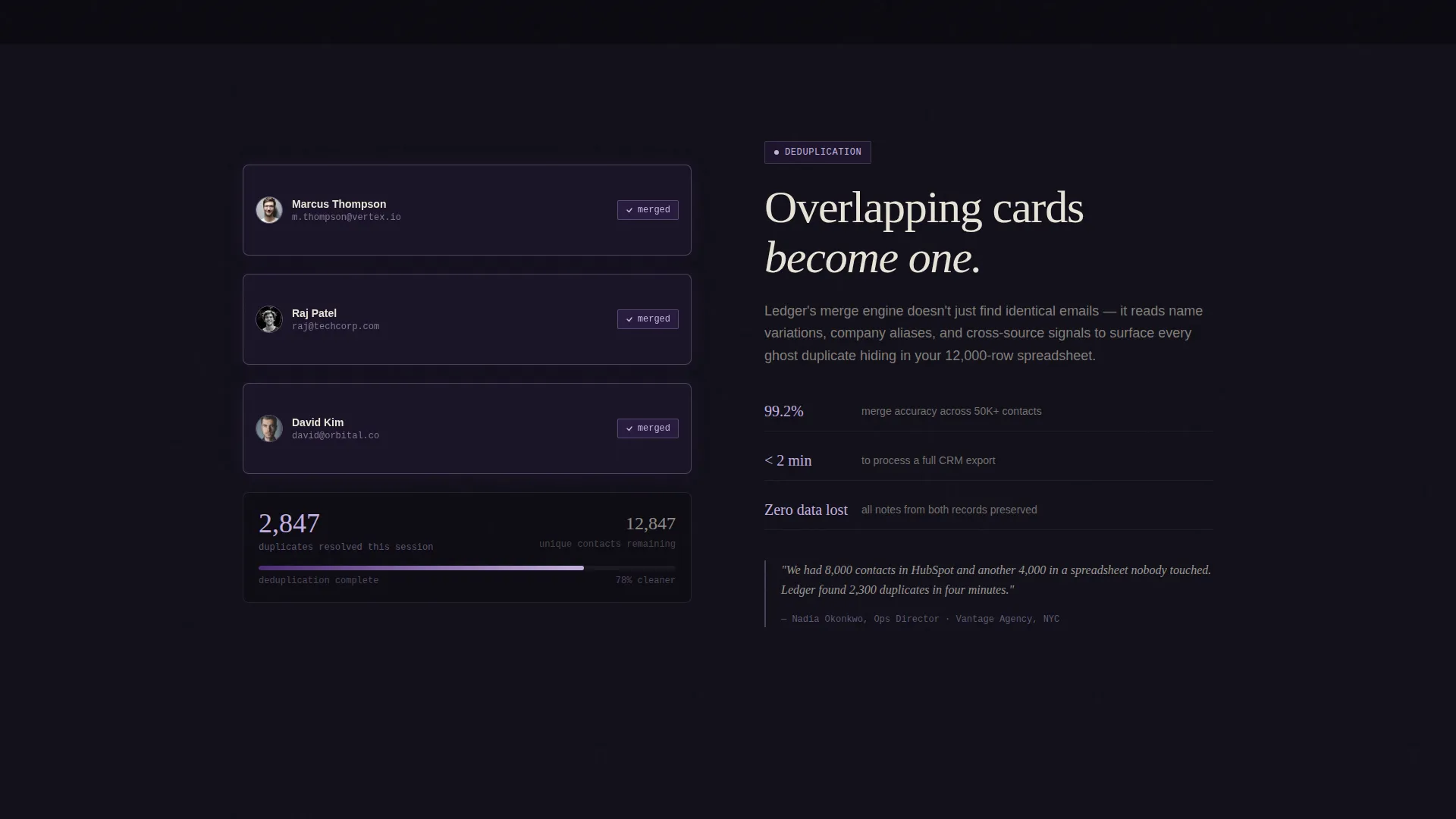Image resolution: width=1456 pixels, height=819 pixels.
Task: Click the 99.2% accuracy stat
Action: click(784, 412)
